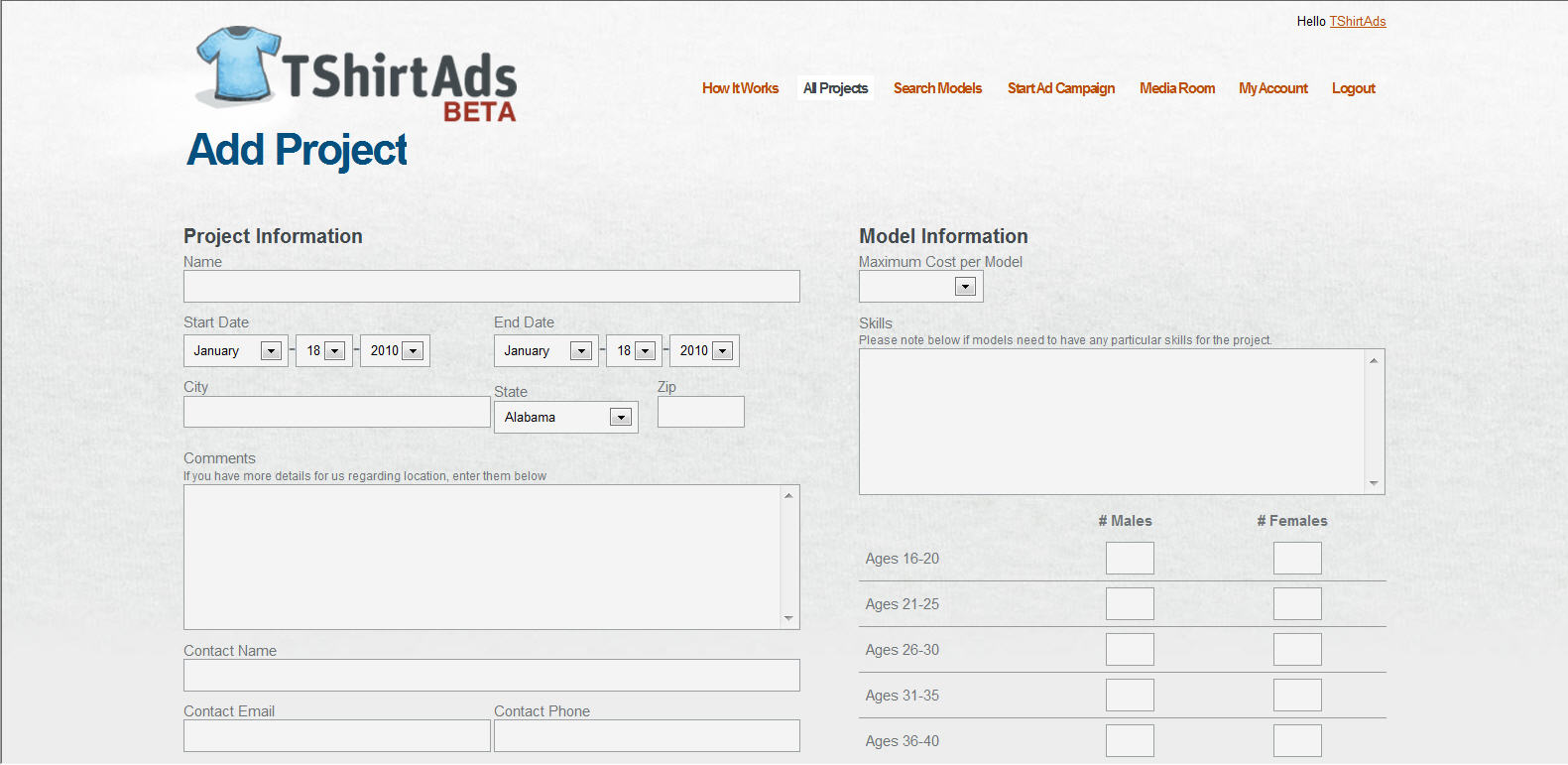
Task: Open the How It Works page
Action: 740,88
